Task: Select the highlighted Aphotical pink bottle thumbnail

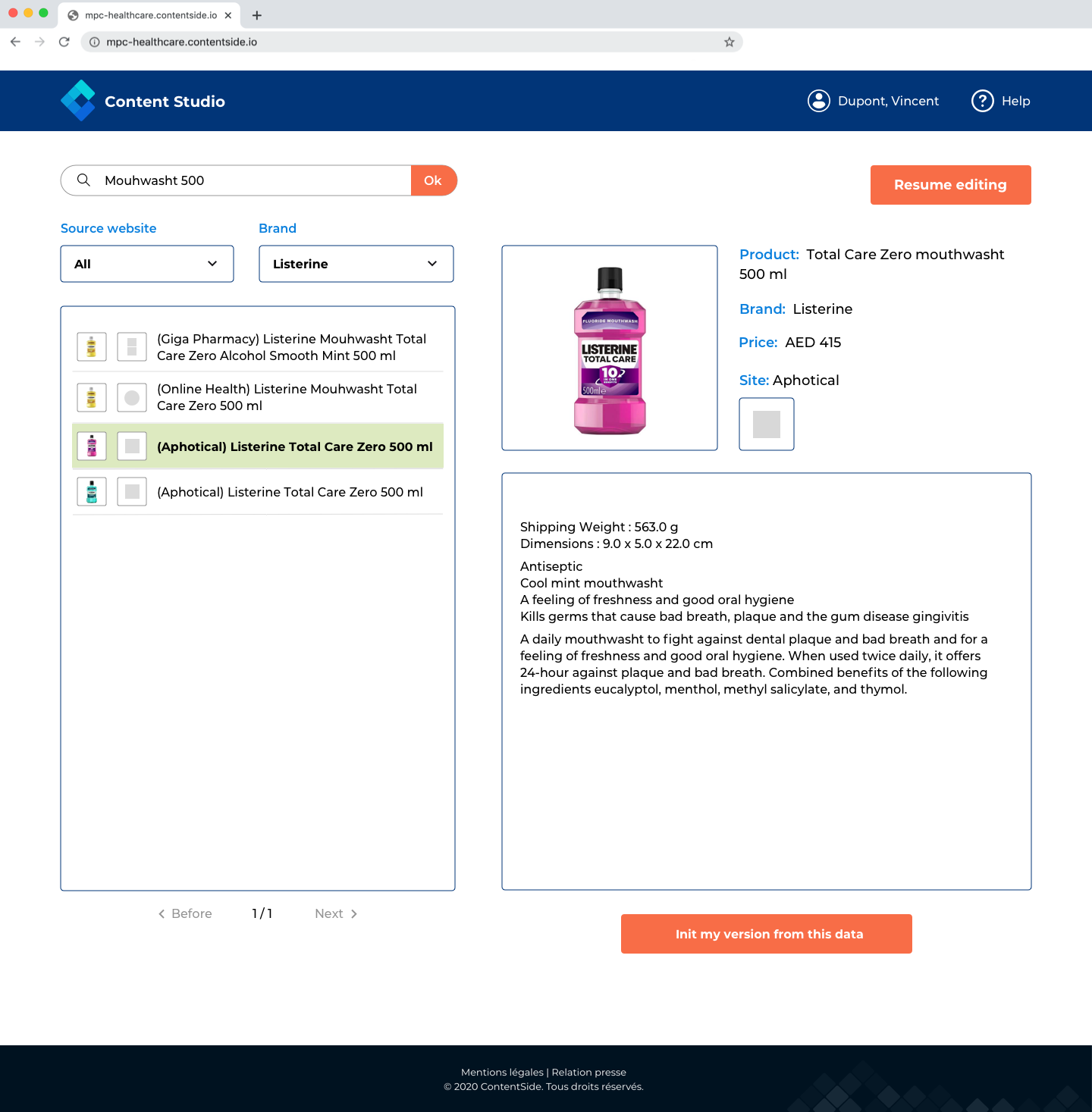Action: pos(92,446)
